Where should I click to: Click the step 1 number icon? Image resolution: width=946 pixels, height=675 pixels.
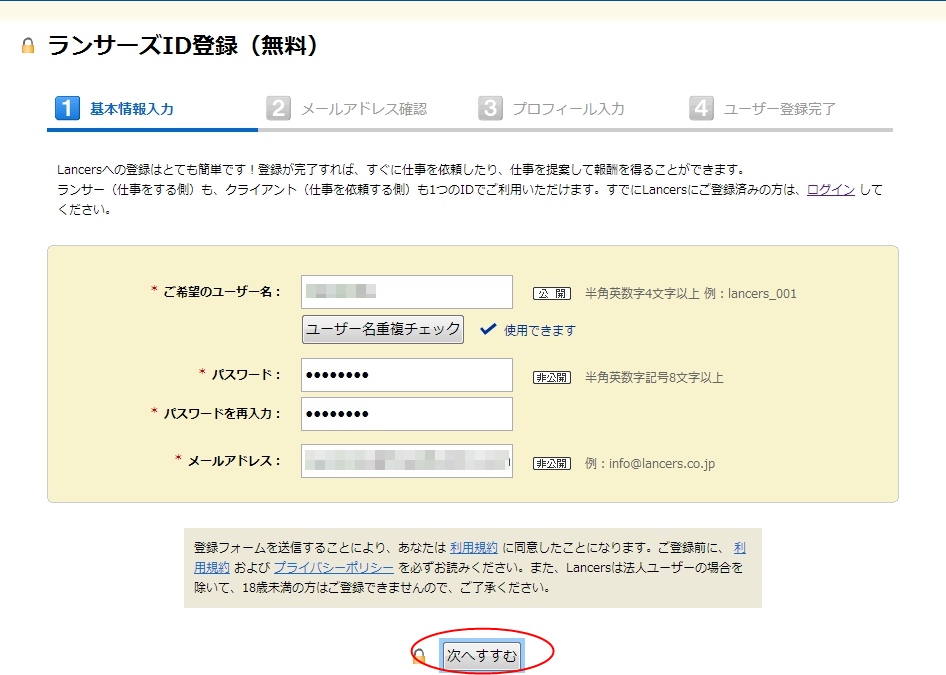67,109
